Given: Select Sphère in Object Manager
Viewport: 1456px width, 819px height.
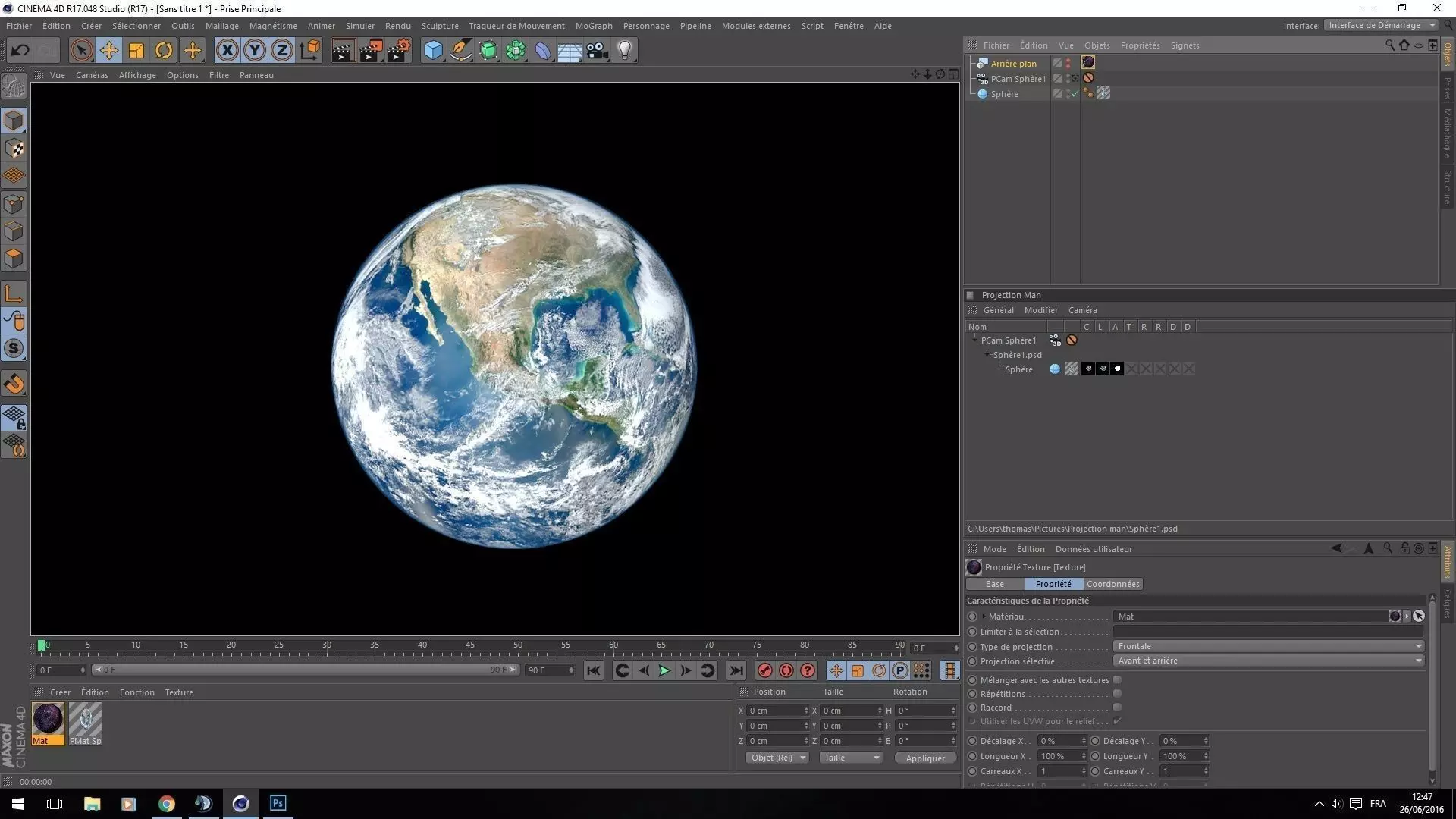Looking at the screenshot, I should (x=1004, y=94).
